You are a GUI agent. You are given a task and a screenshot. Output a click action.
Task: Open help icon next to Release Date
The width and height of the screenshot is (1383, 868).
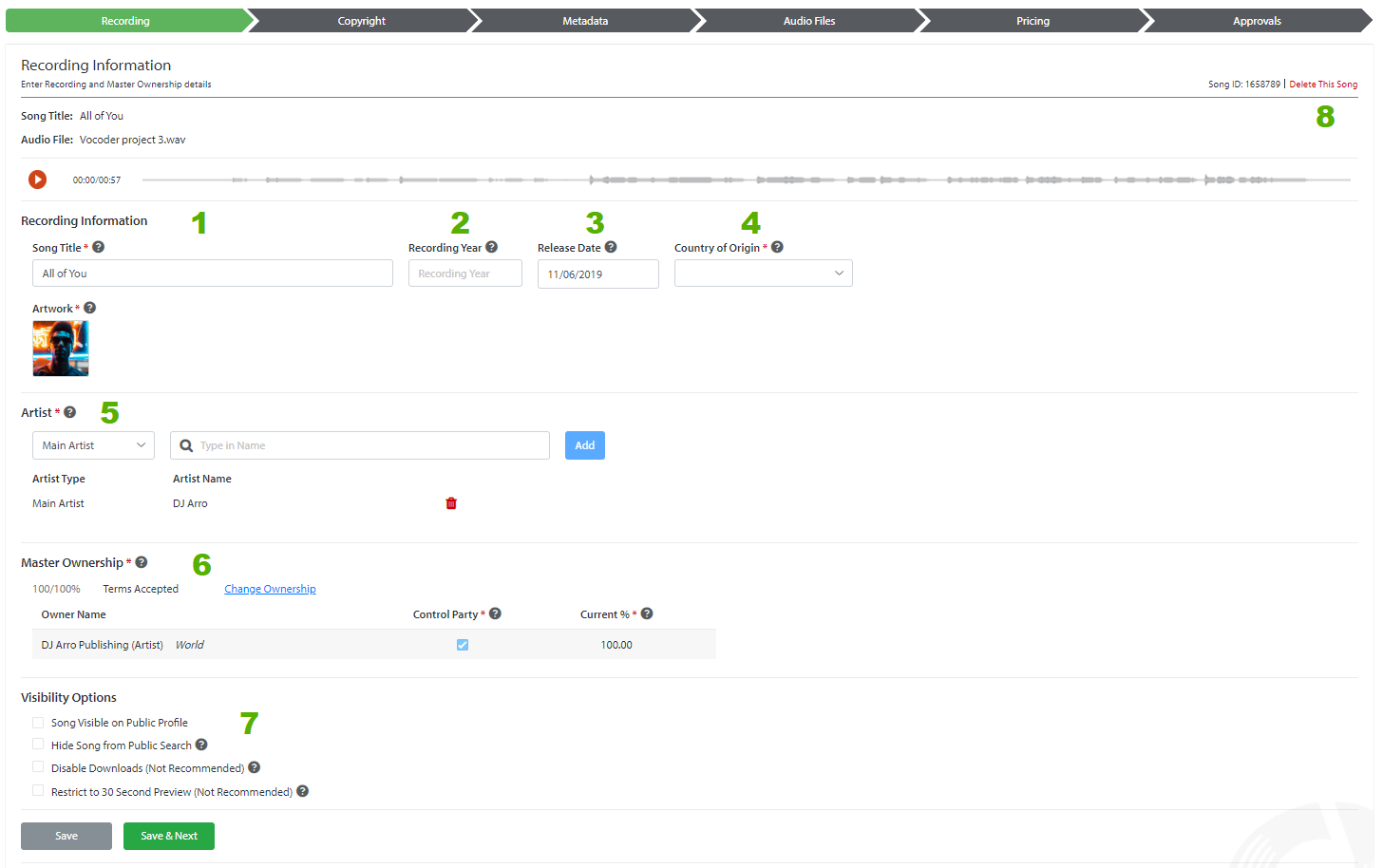611,247
